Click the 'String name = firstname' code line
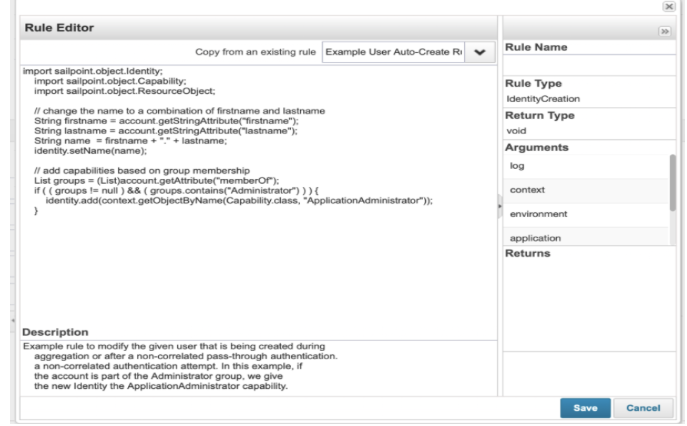 (x=131, y=141)
